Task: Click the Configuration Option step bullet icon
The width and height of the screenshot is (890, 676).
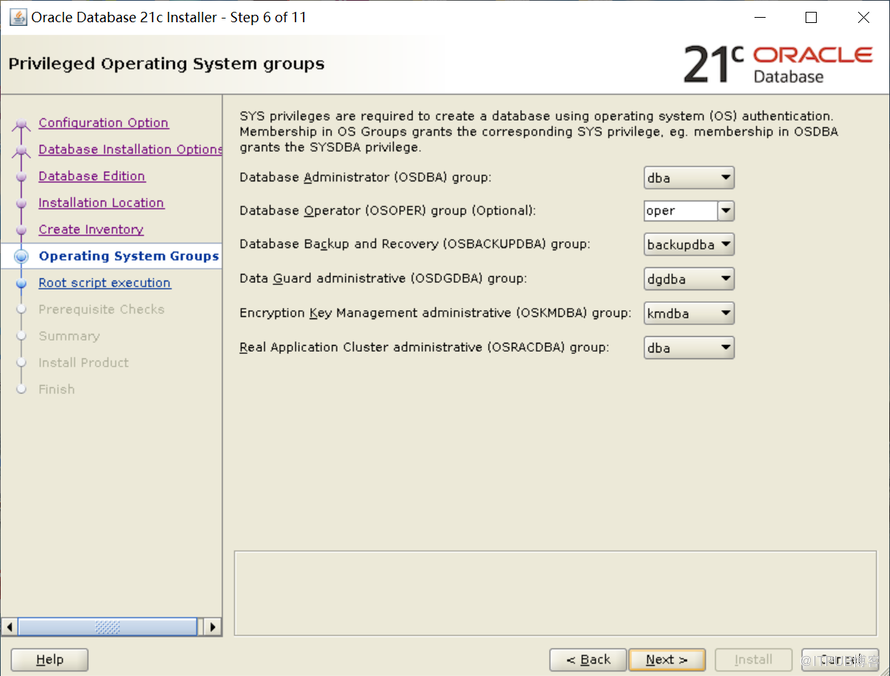Action: point(21,123)
